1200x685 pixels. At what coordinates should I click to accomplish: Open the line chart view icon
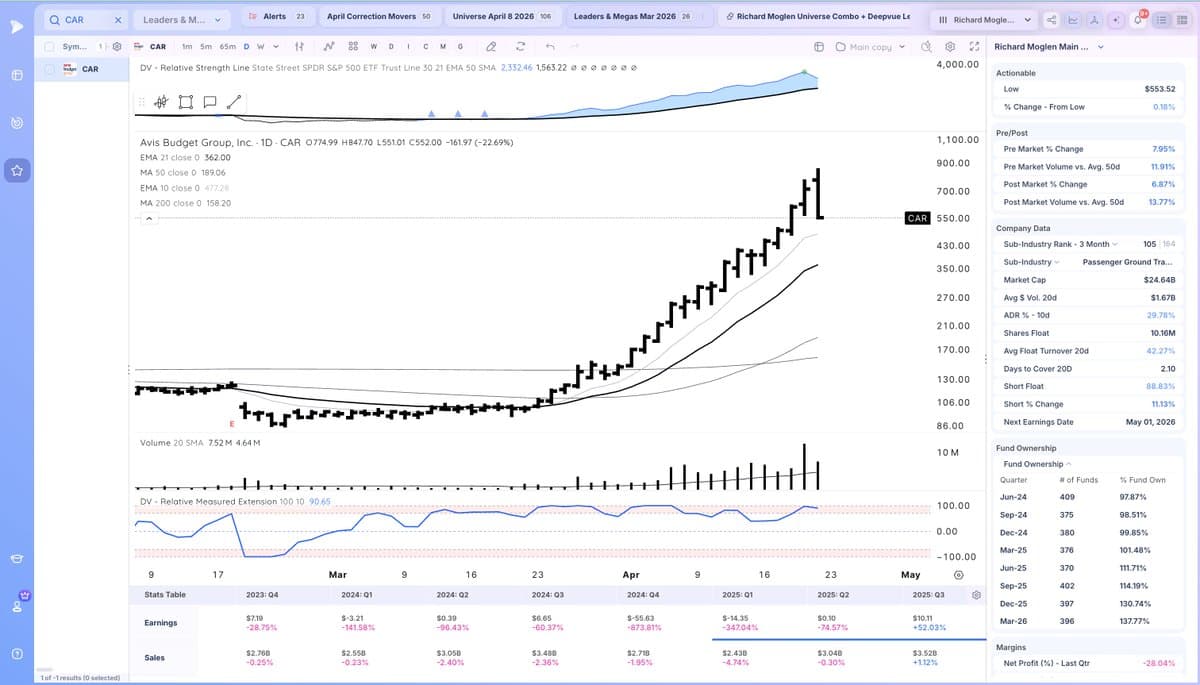point(1073,19)
